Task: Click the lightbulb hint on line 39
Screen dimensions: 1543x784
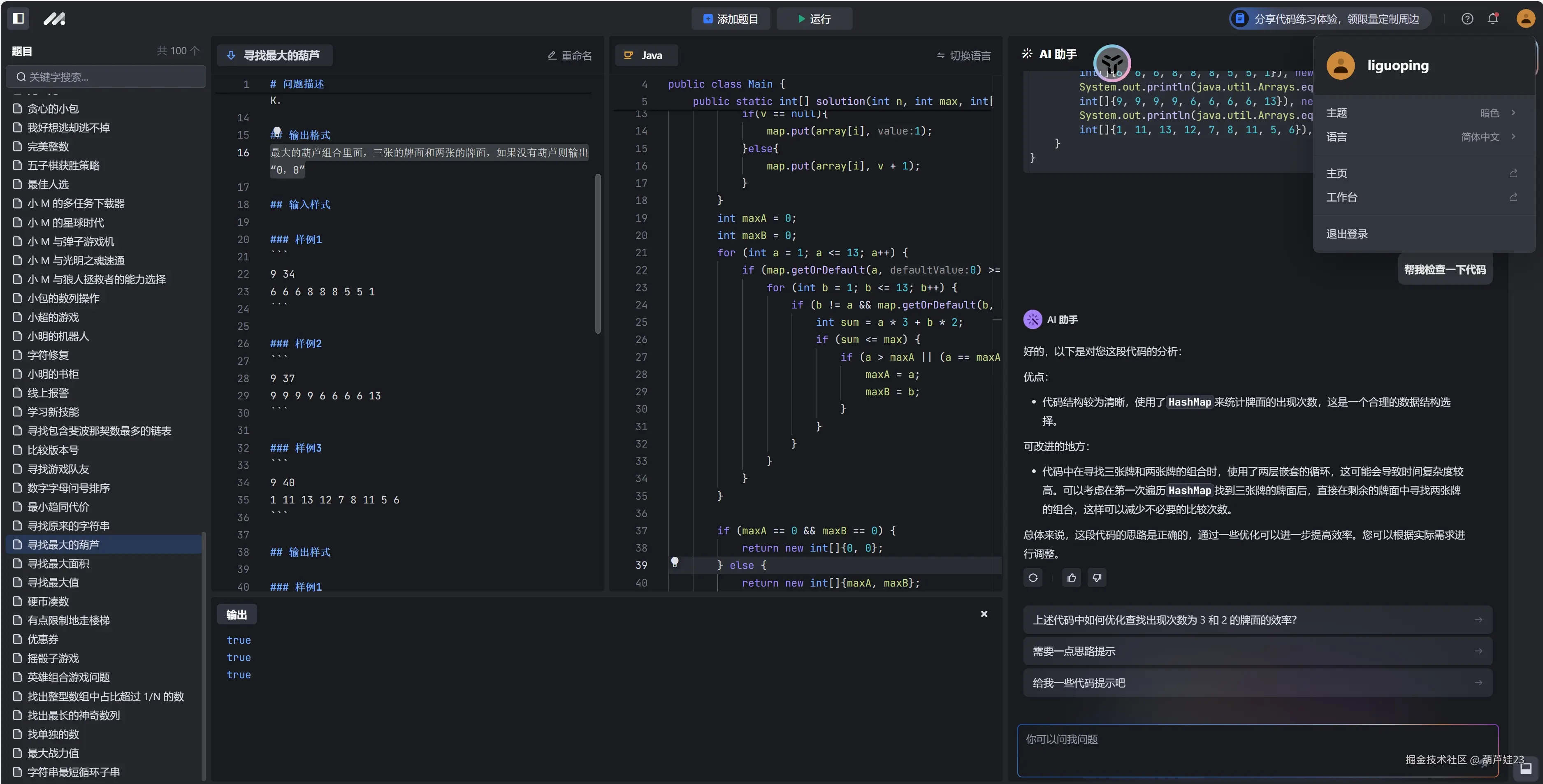Action: point(675,562)
